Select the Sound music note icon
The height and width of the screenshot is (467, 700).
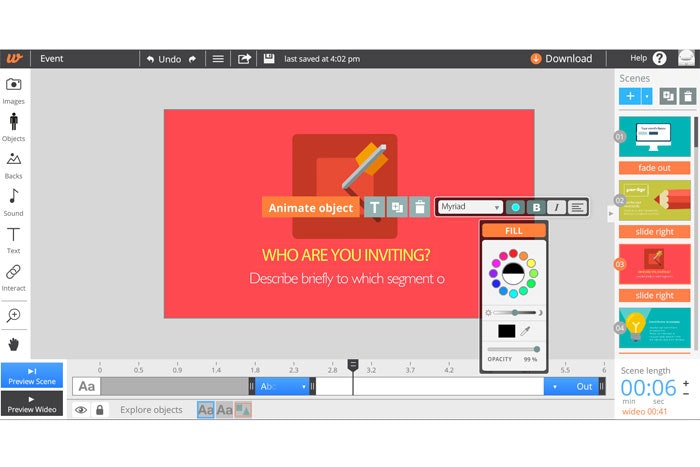click(14, 197)
